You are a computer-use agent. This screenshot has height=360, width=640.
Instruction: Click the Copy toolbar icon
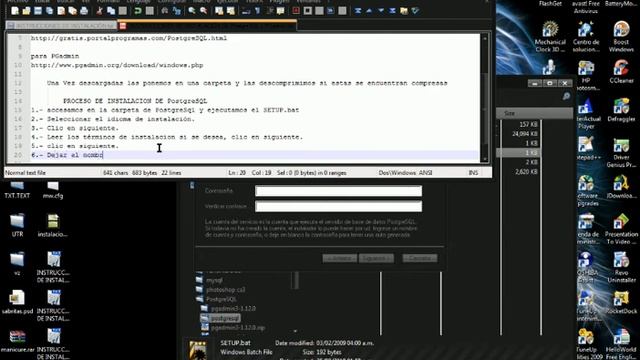[x=111, y=11]
